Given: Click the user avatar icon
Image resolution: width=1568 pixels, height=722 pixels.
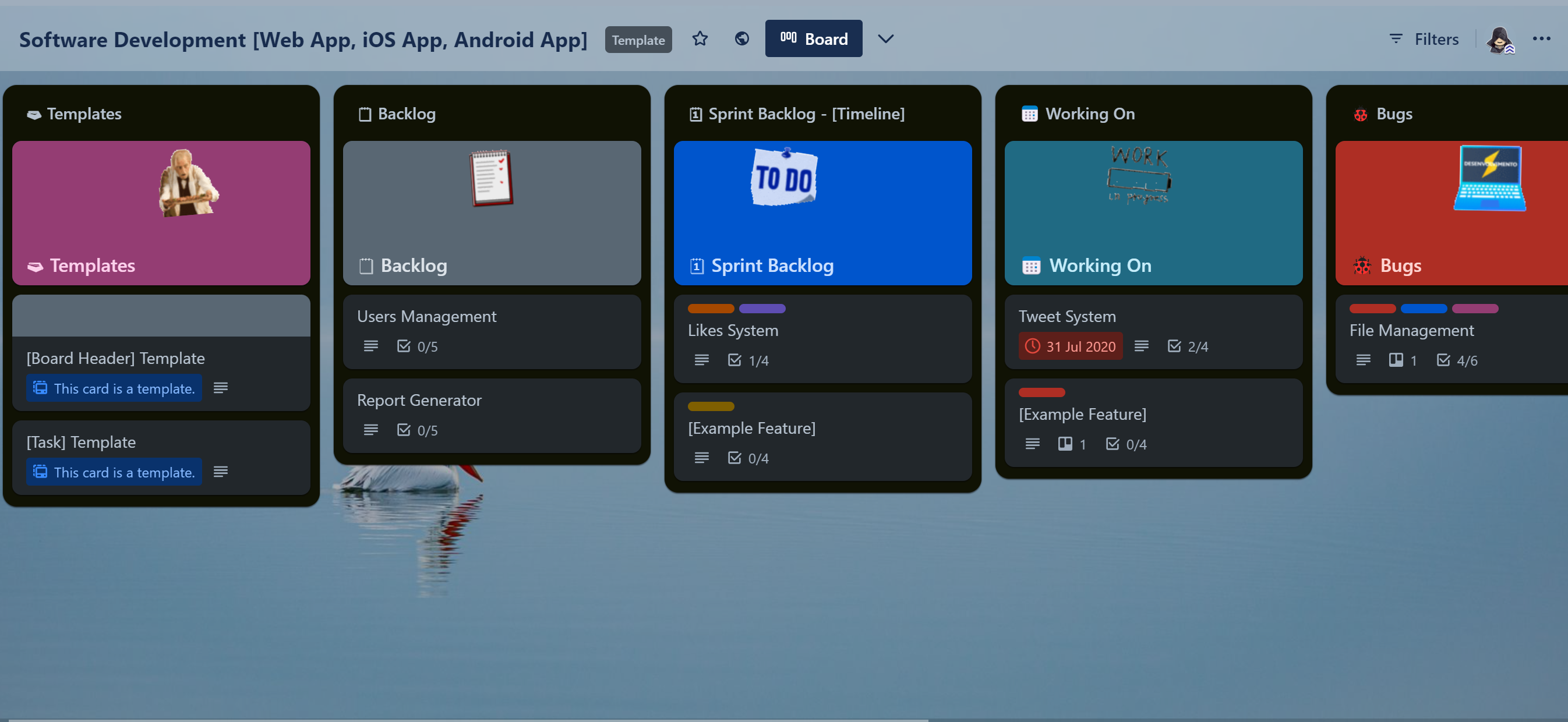Looking at the screenshot, I should [x=1499, y=40].
